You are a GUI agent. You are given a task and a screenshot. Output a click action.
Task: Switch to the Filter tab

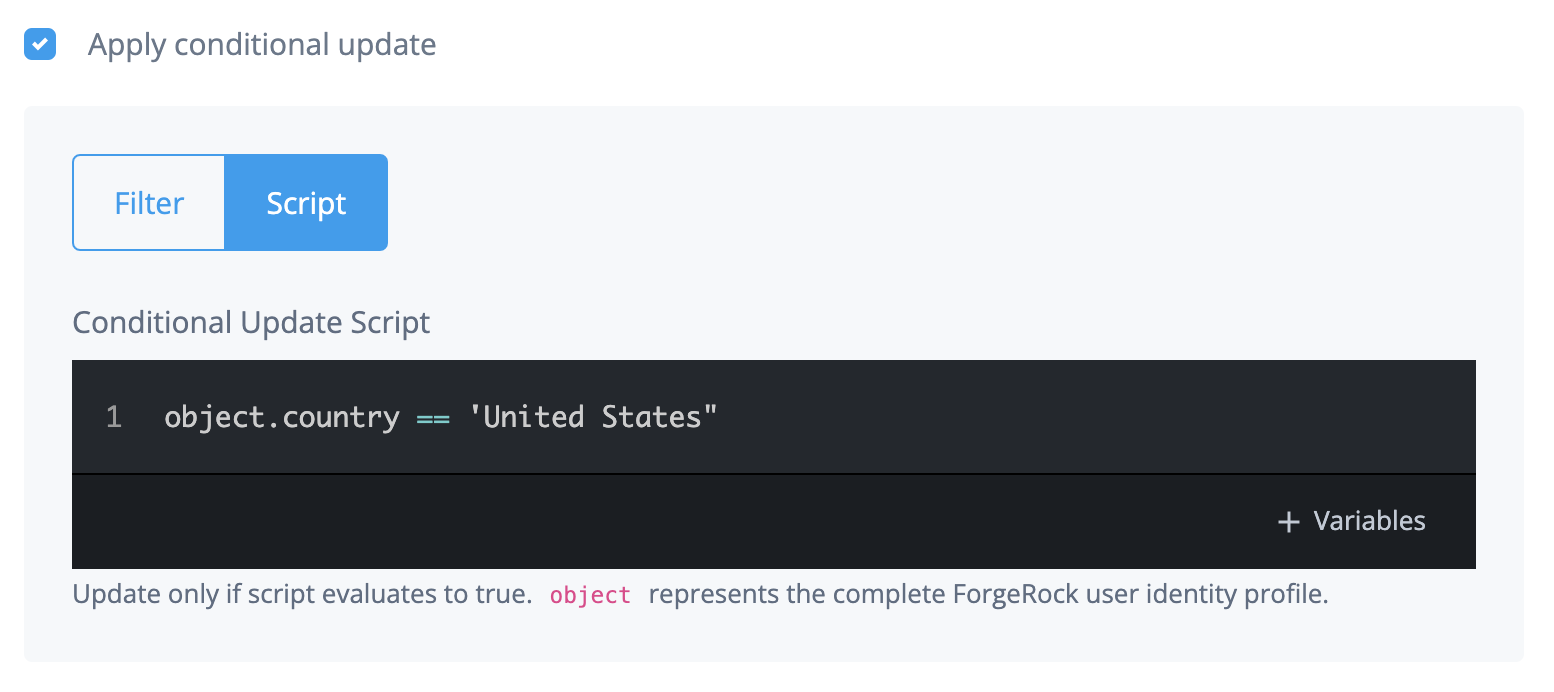(x=148, y=202)
